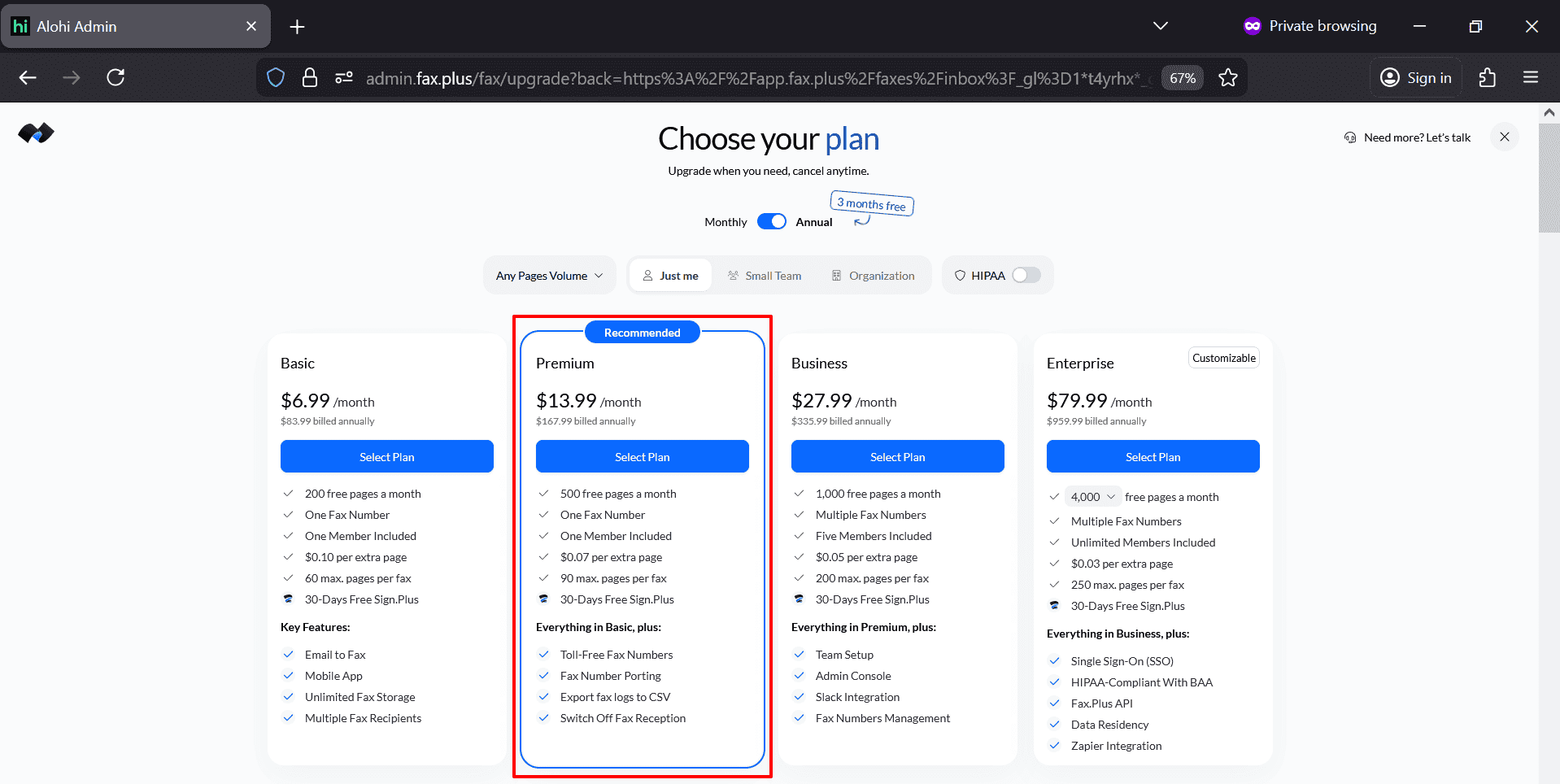
Task: Enable the HIPAA toggle
Action: pyautogui.click(x=1026, y=276)
